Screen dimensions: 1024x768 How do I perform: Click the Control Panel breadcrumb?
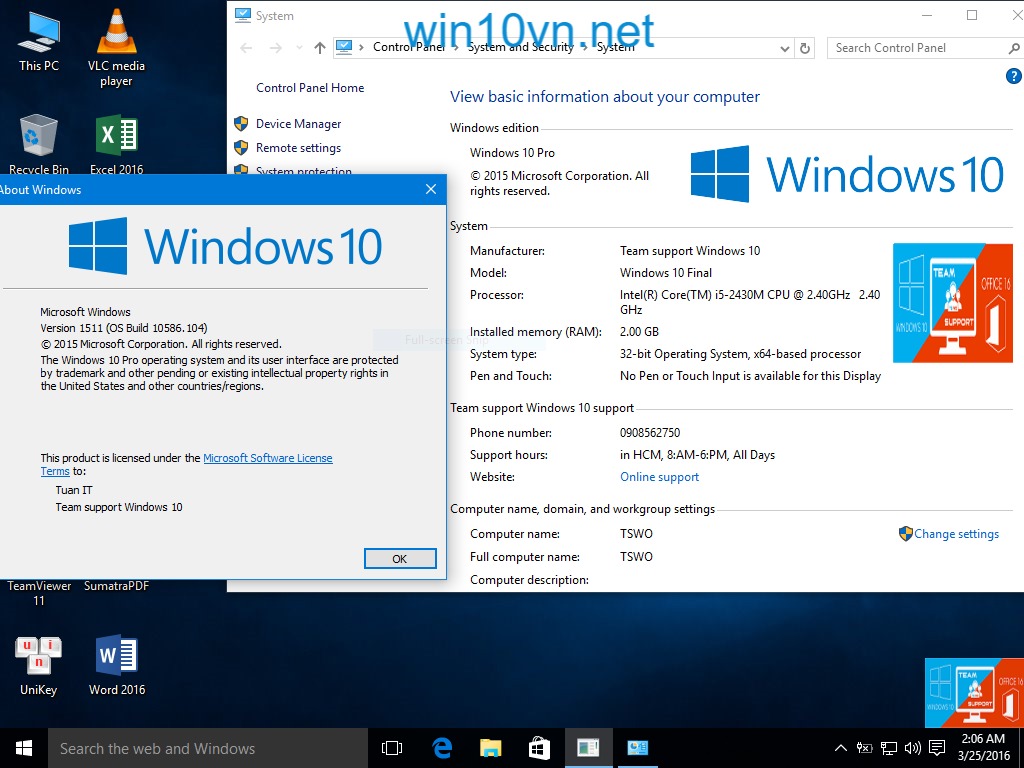[409, 47]
